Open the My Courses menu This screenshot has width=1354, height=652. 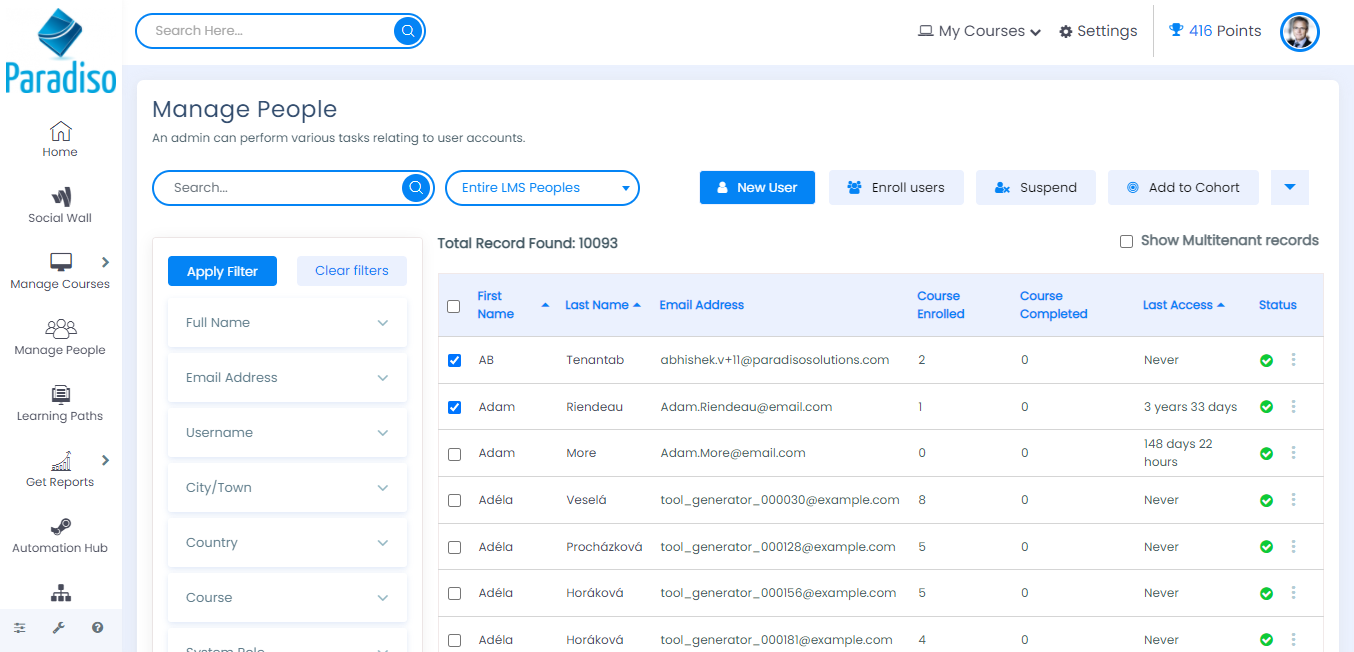(980, 31)
